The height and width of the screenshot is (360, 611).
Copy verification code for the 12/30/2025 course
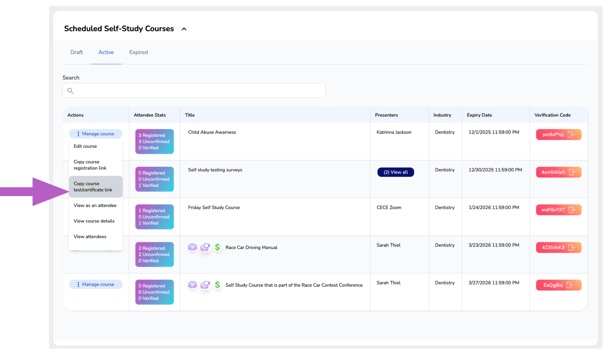pyautogui.click(x=558, y=172)
